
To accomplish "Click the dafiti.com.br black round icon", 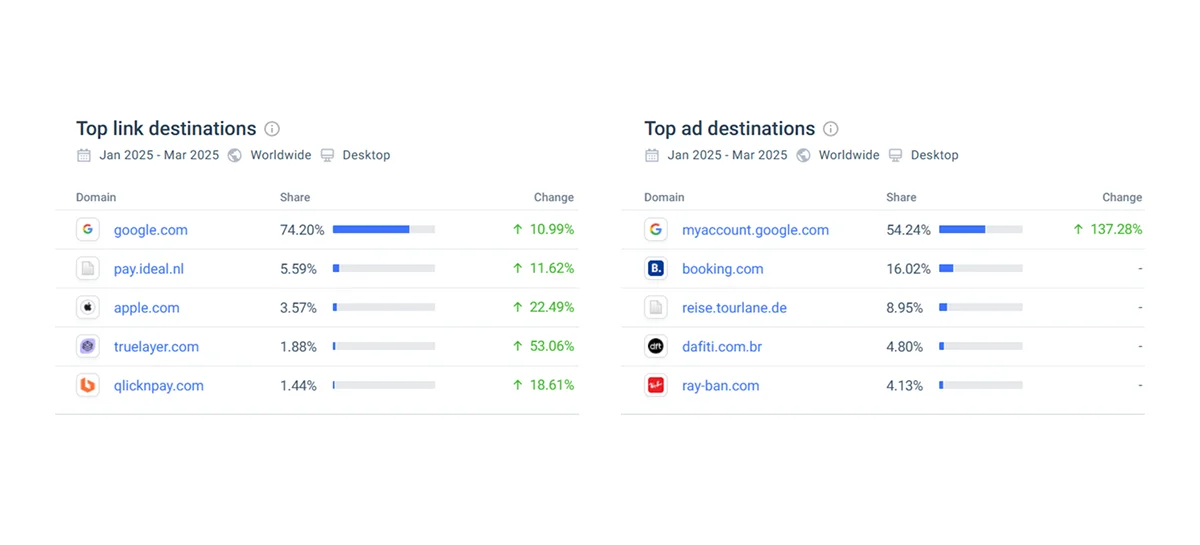I will [x=656, y=347].
